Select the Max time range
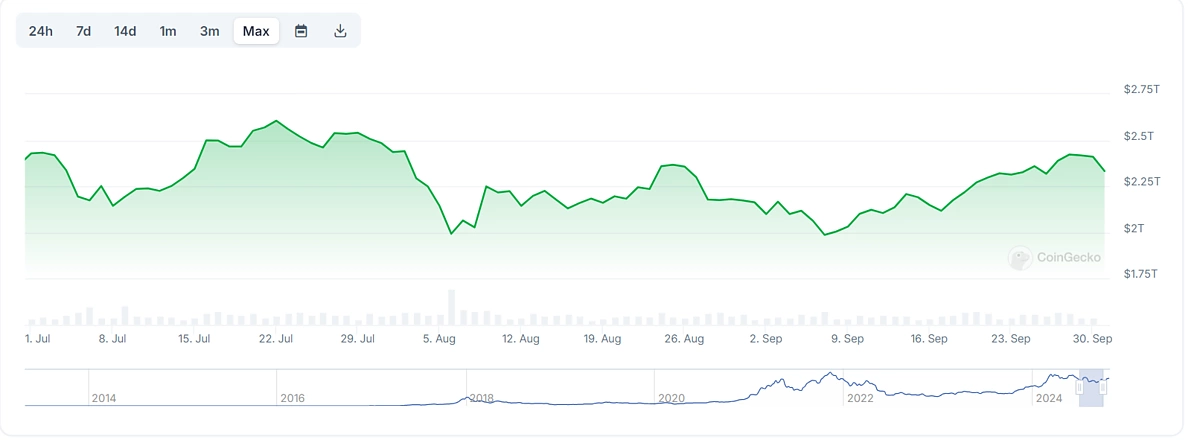Image resolution: width=1200 pixels, height=440 pixels. coord(256,31)
